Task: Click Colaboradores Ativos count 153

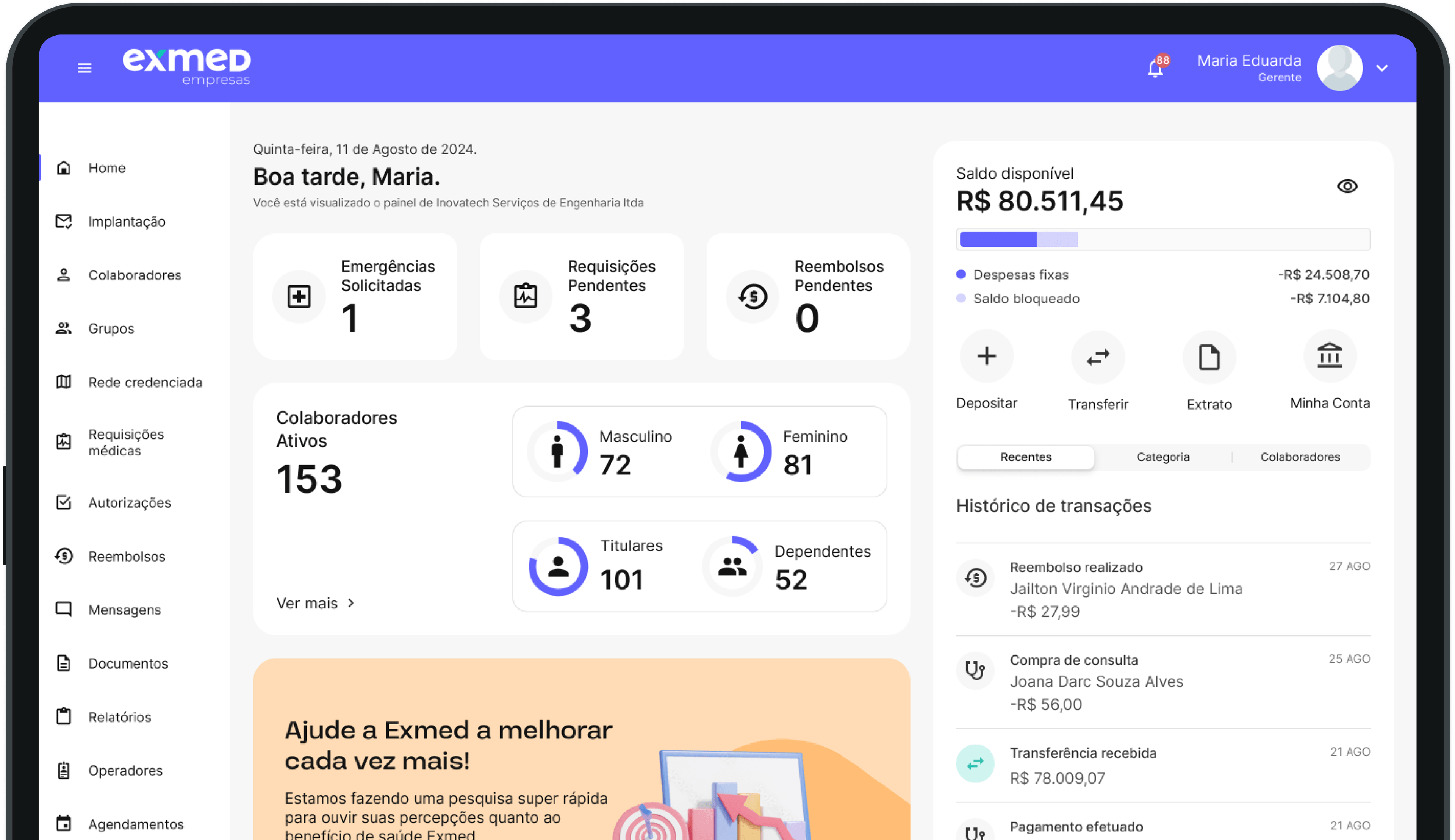Action: click(309, 479)
